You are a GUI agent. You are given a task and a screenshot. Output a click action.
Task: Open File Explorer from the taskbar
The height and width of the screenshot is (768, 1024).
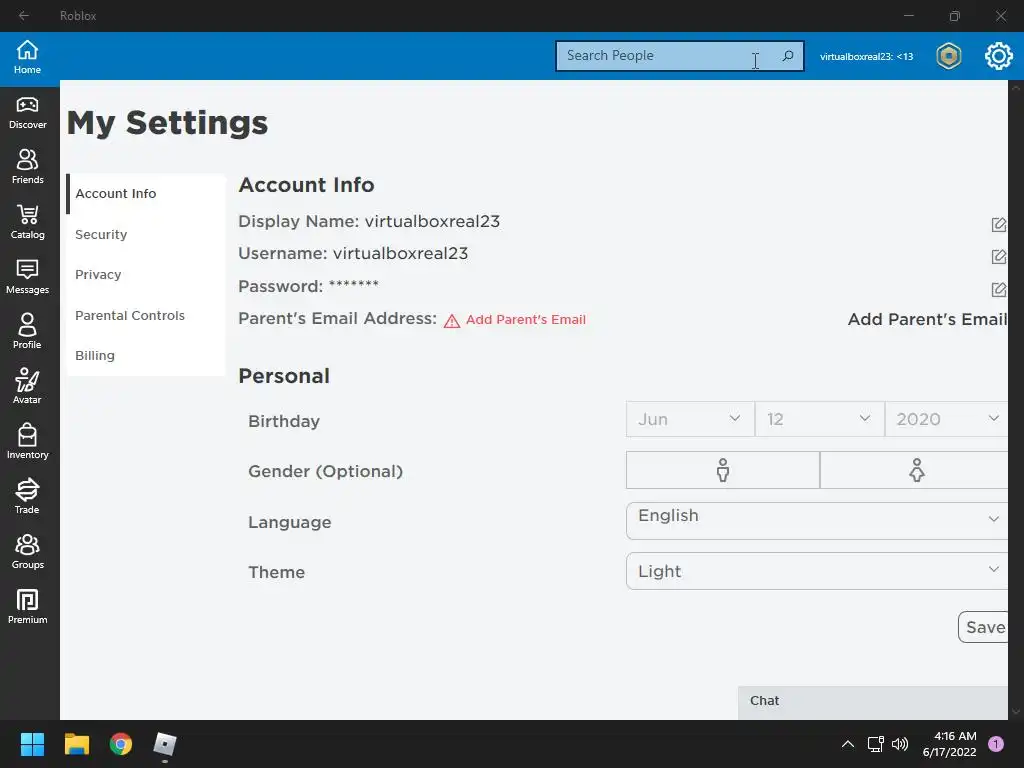coord(76,744)
